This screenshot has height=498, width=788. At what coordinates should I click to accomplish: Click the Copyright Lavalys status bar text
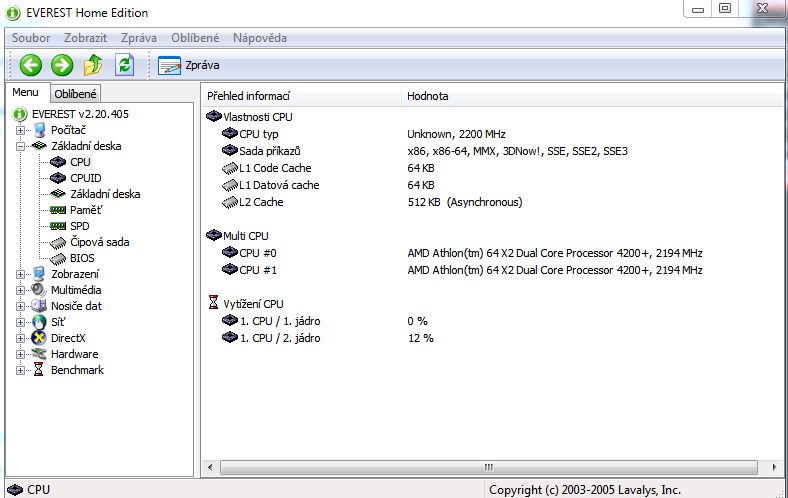[x=585, y=490]
